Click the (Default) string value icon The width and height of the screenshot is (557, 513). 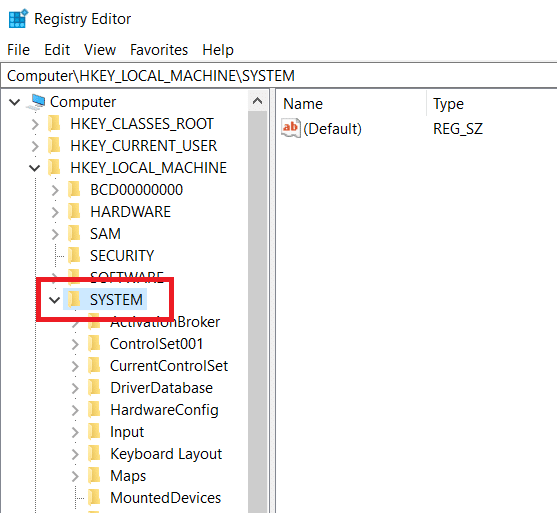291,128
